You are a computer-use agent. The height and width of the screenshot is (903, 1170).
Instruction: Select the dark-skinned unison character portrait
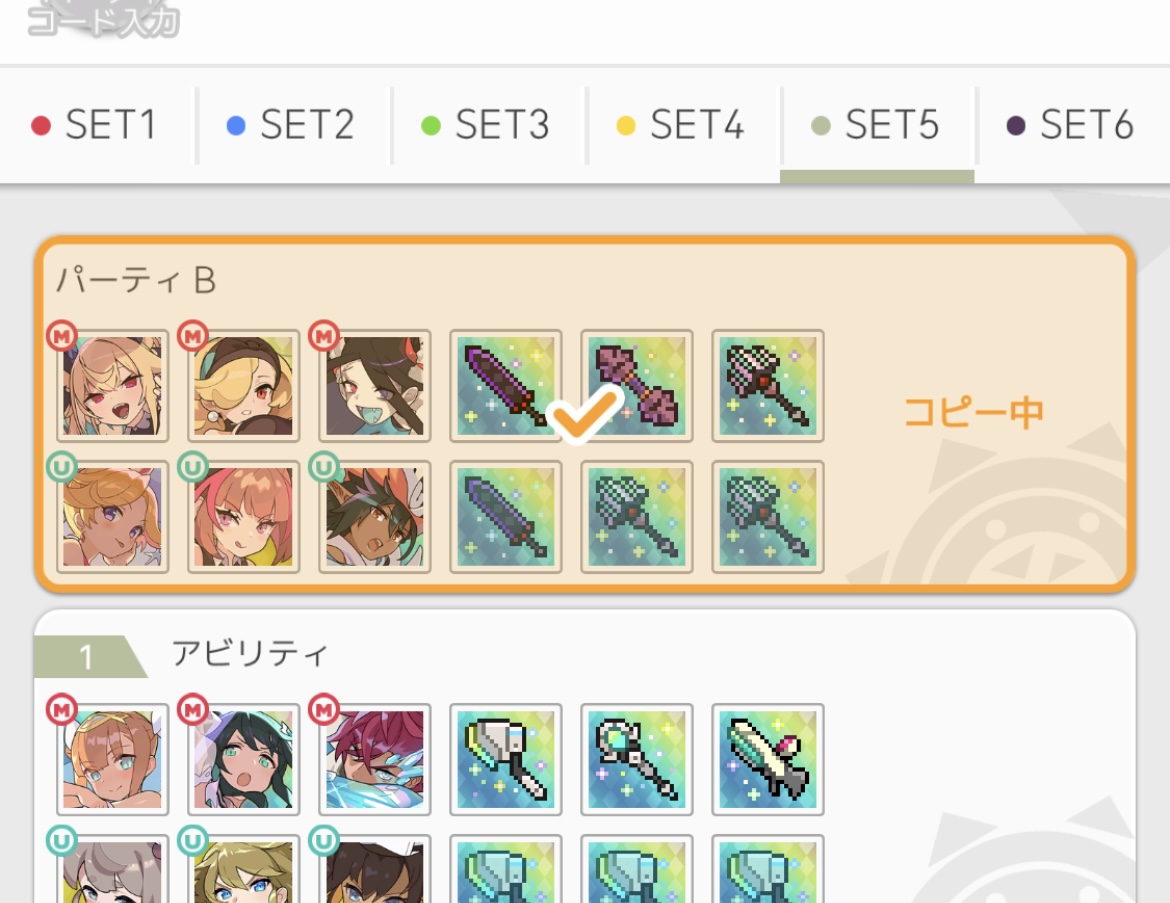point(375,516)
